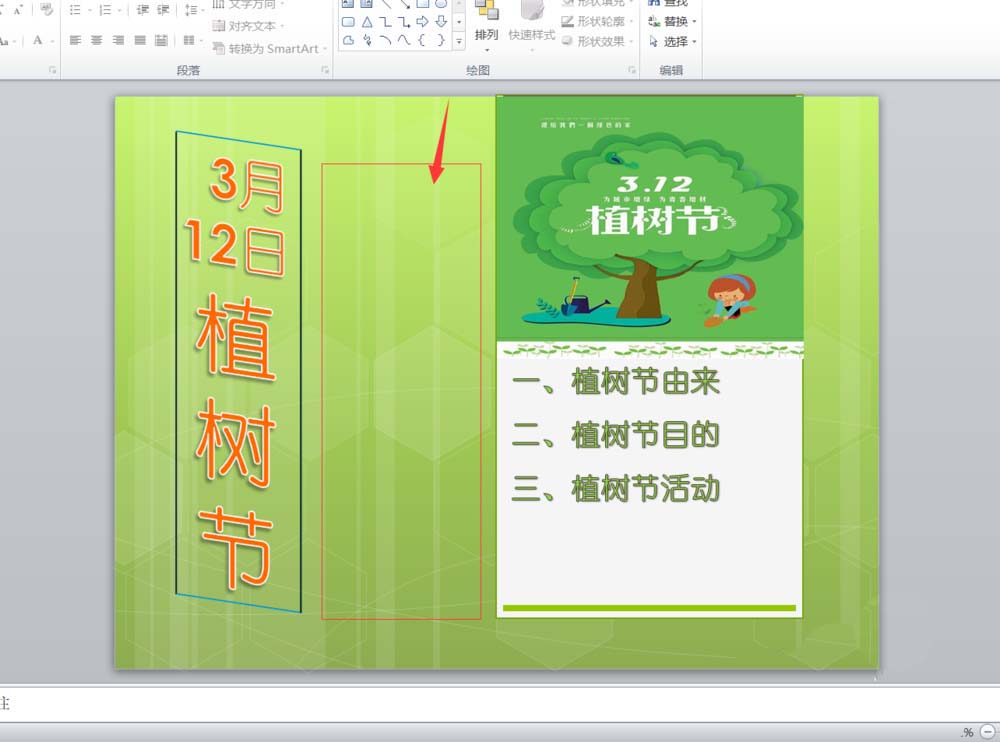Expand the bullet list dropdown arrow

[x=89, y=10]
